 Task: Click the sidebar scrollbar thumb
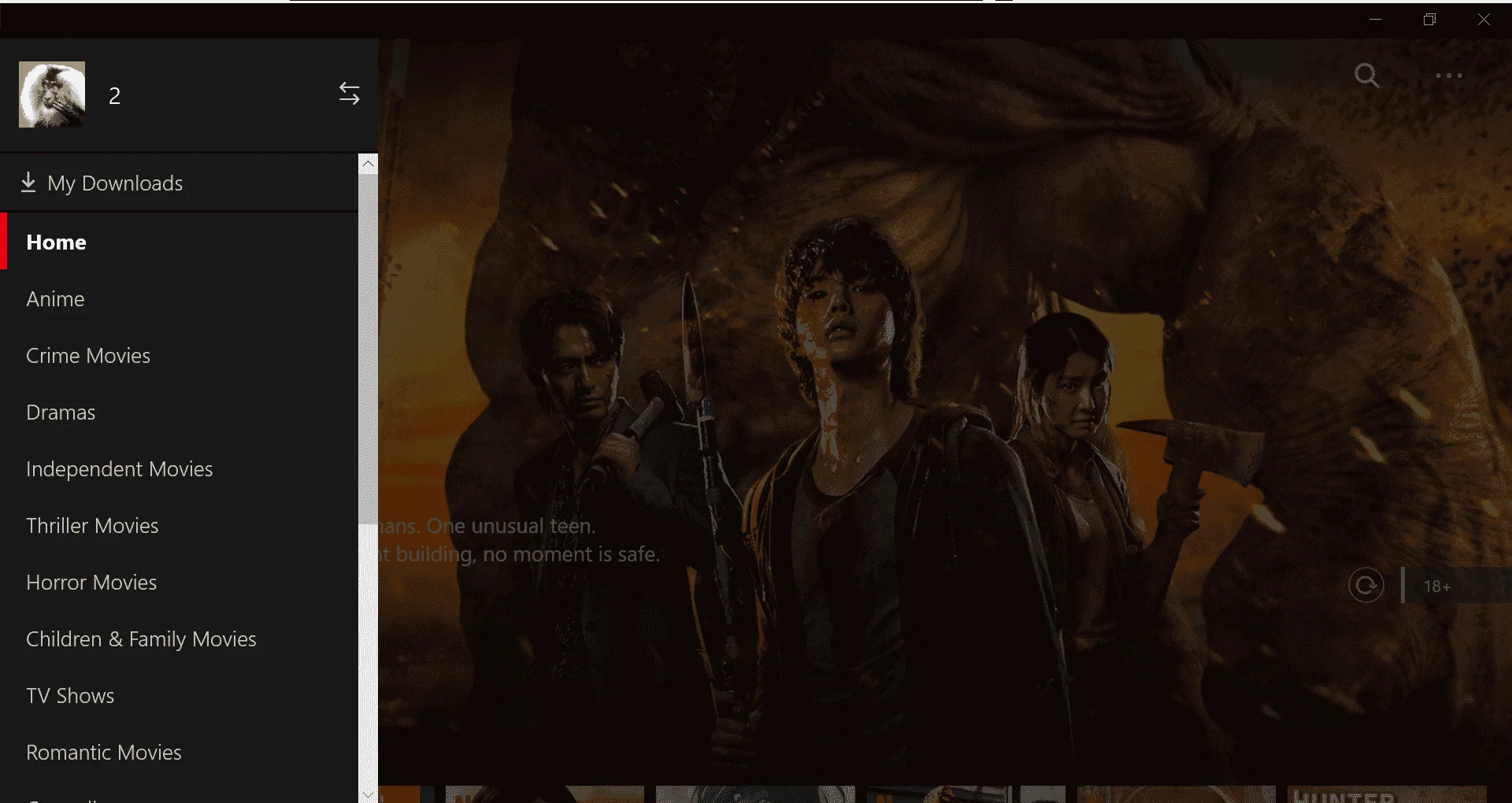click(x=368, y=349)
